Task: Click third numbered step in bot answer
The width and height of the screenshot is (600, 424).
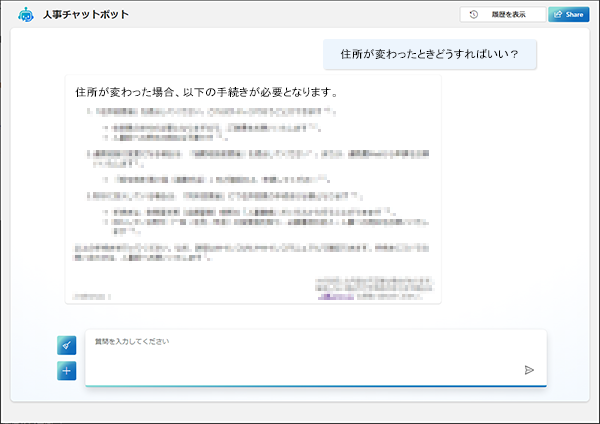Action: tap(240, 196)
